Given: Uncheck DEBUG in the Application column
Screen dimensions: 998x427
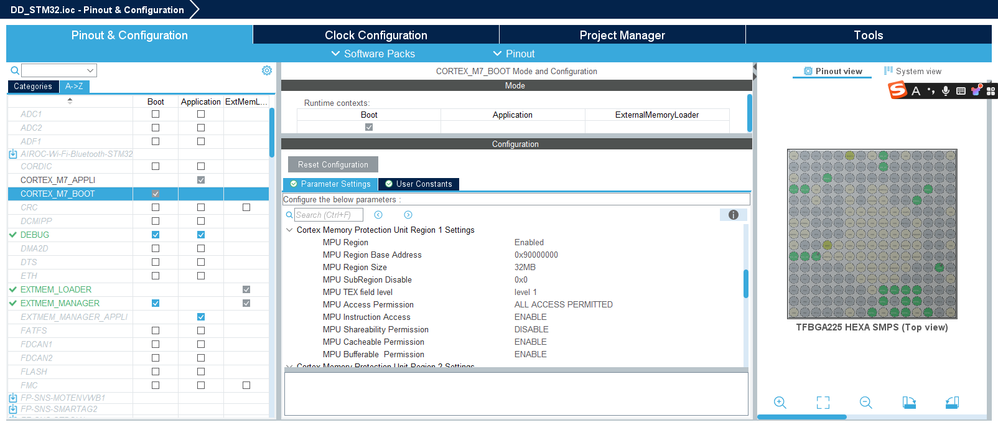Looking at the screenshot, I should point(200,235).
